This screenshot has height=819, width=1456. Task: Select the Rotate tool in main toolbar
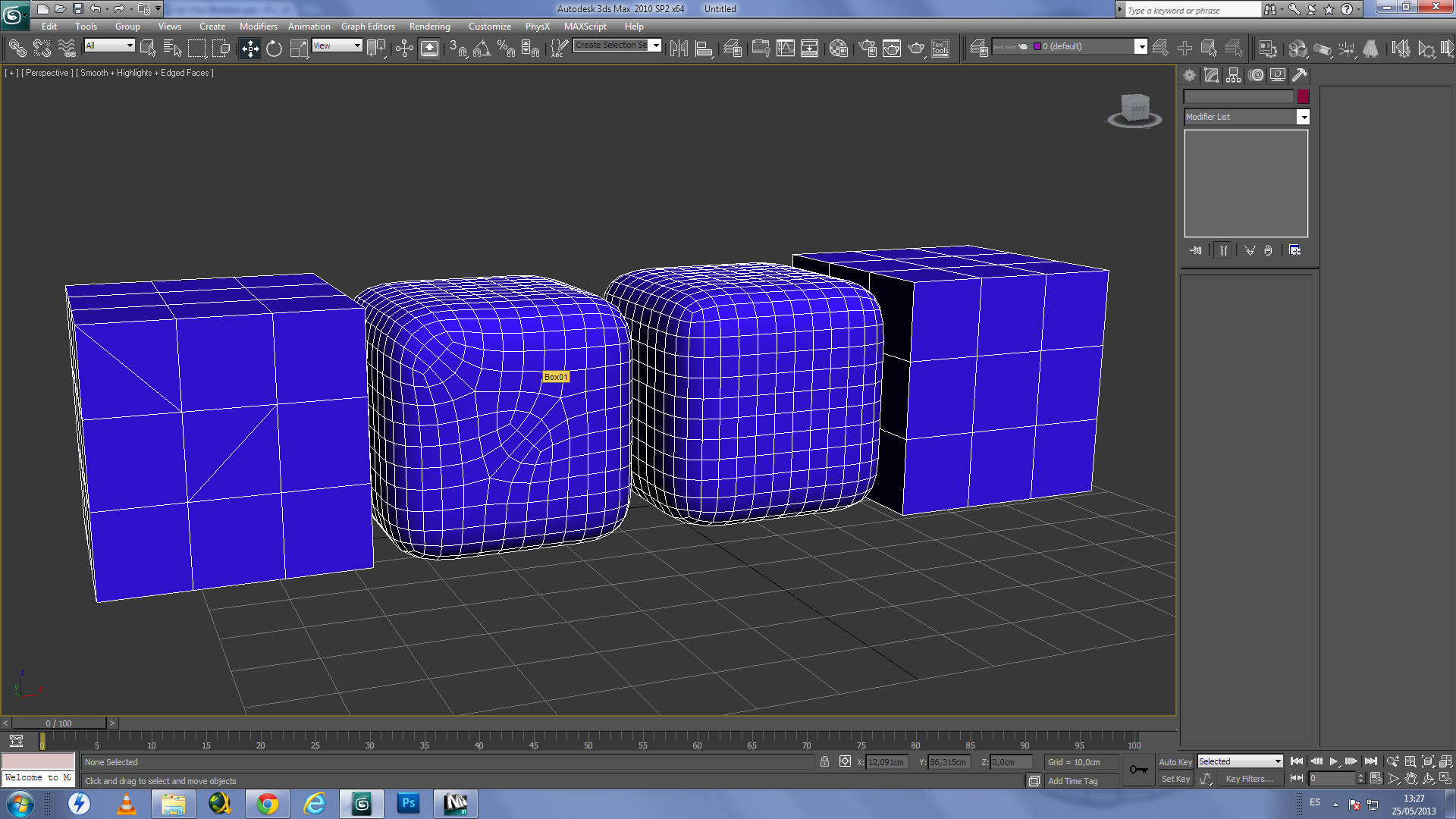click(274, 49)
